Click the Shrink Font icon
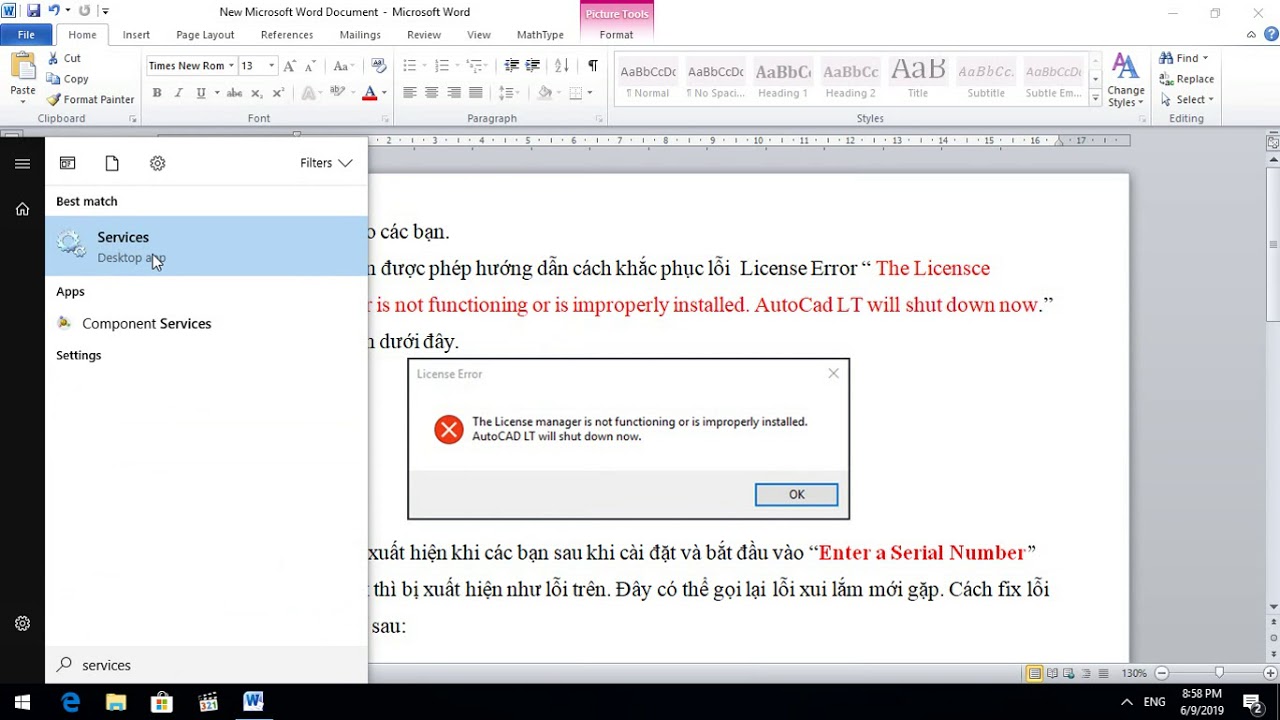Screen dimensions: 1280x720 pos(310,66)
